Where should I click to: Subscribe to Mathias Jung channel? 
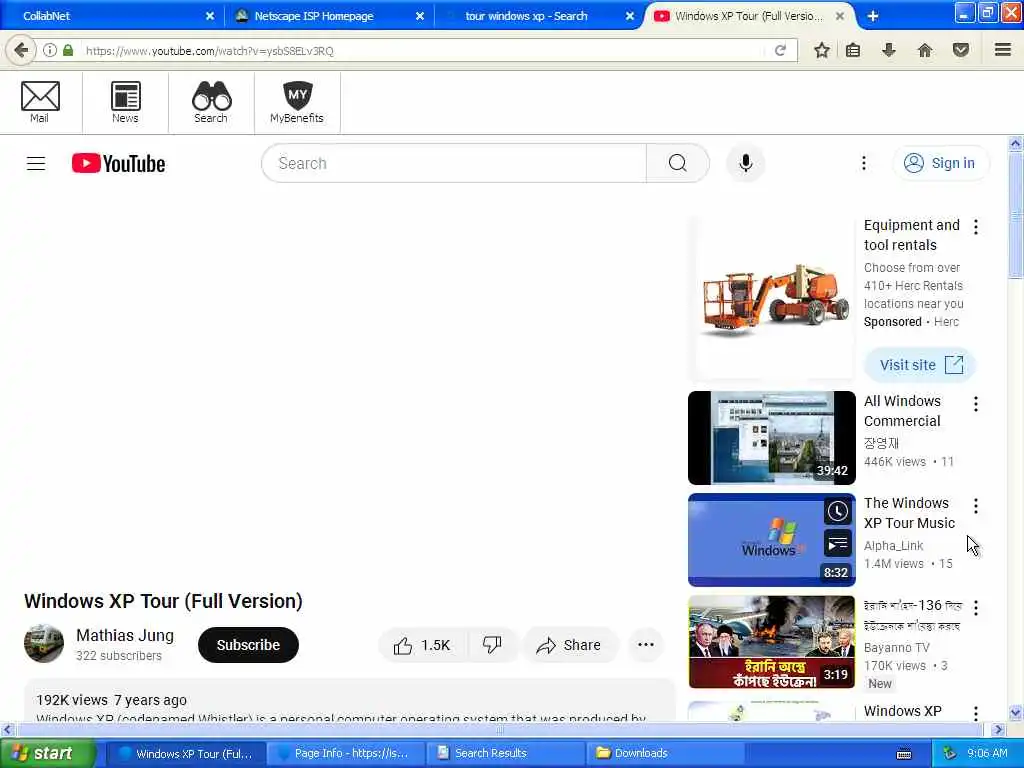pos(248,645)
